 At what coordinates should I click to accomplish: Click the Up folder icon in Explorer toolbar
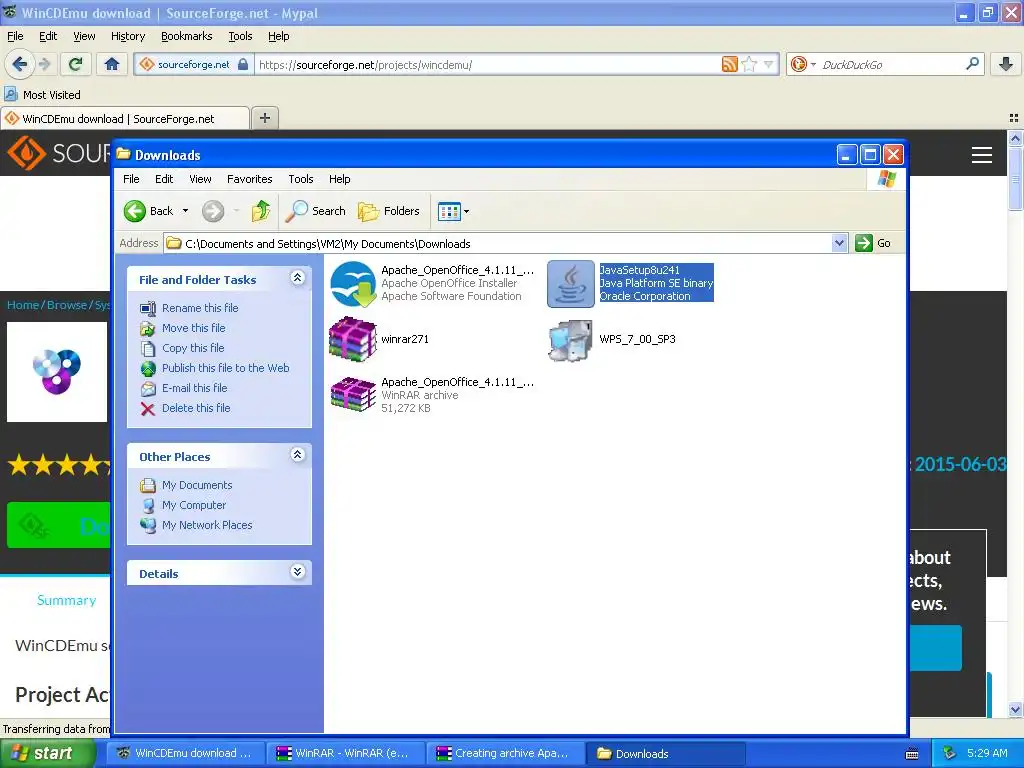click(261, 211)
